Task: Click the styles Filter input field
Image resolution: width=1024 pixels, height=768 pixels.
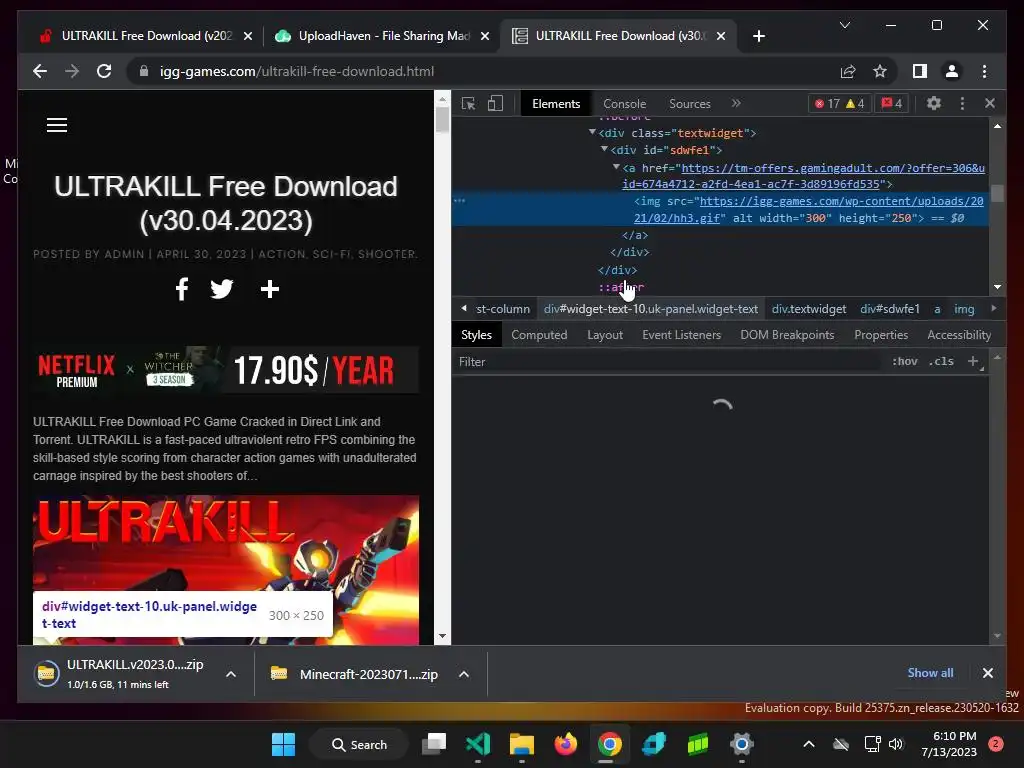Action: (x=666, y=362)
